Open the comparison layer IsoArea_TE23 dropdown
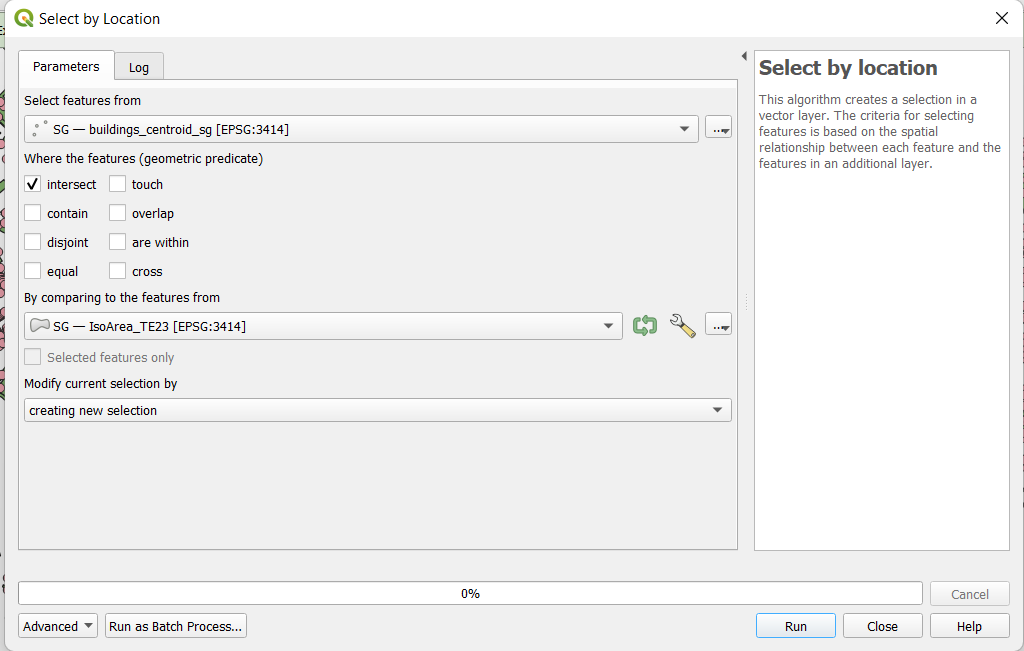1024x651 pixels. pos(323,326)
